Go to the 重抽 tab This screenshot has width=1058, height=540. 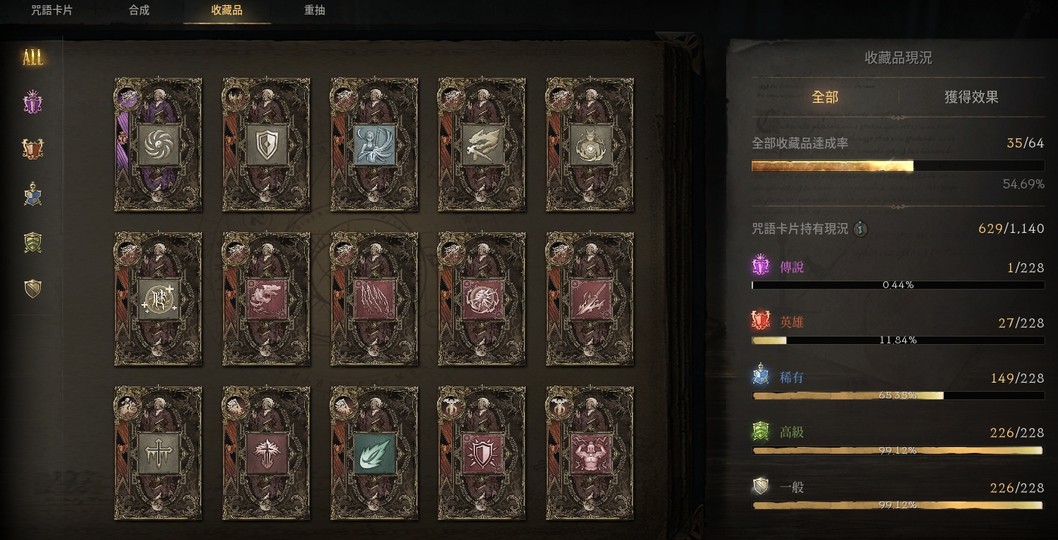314,11
